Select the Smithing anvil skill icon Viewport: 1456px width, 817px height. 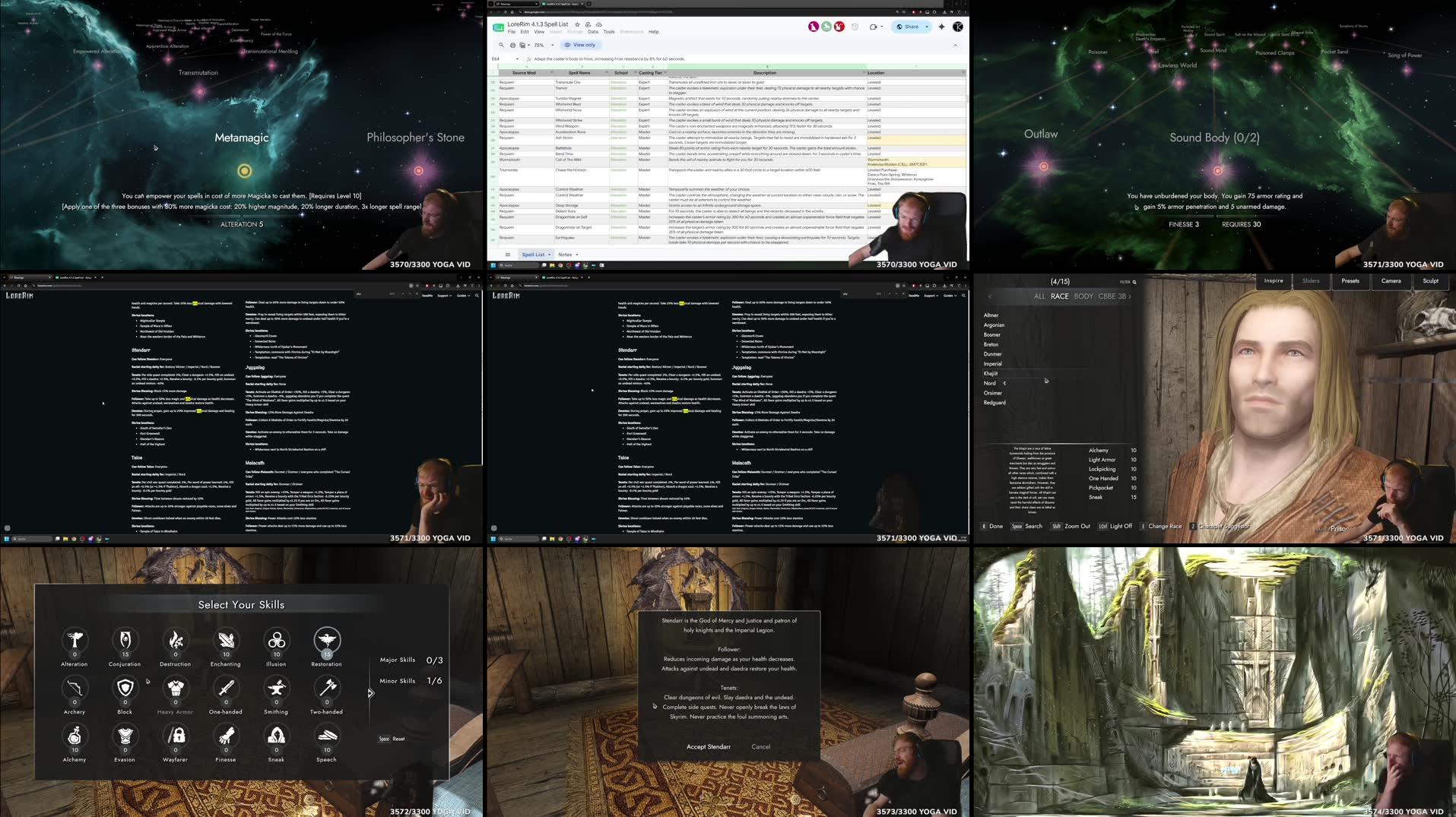(x=277, y=688)
